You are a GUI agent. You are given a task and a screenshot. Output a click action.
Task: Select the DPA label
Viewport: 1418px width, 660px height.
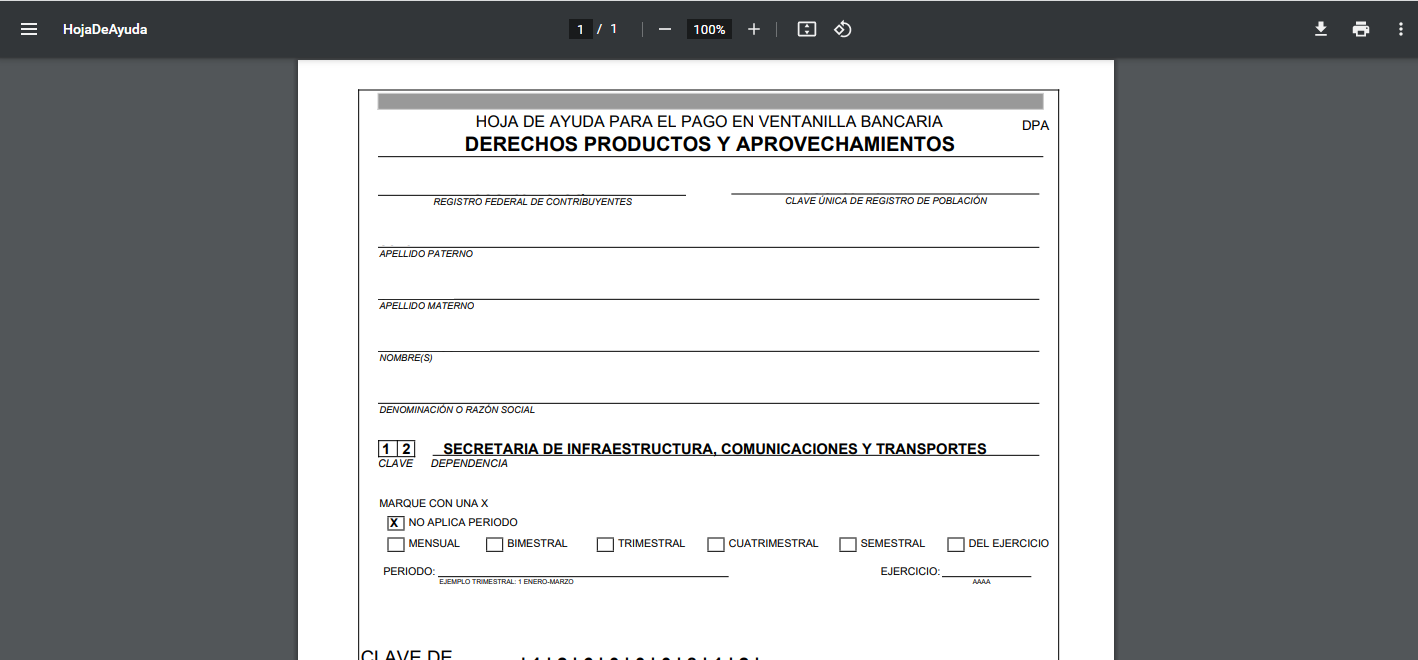pos(1035,126)
